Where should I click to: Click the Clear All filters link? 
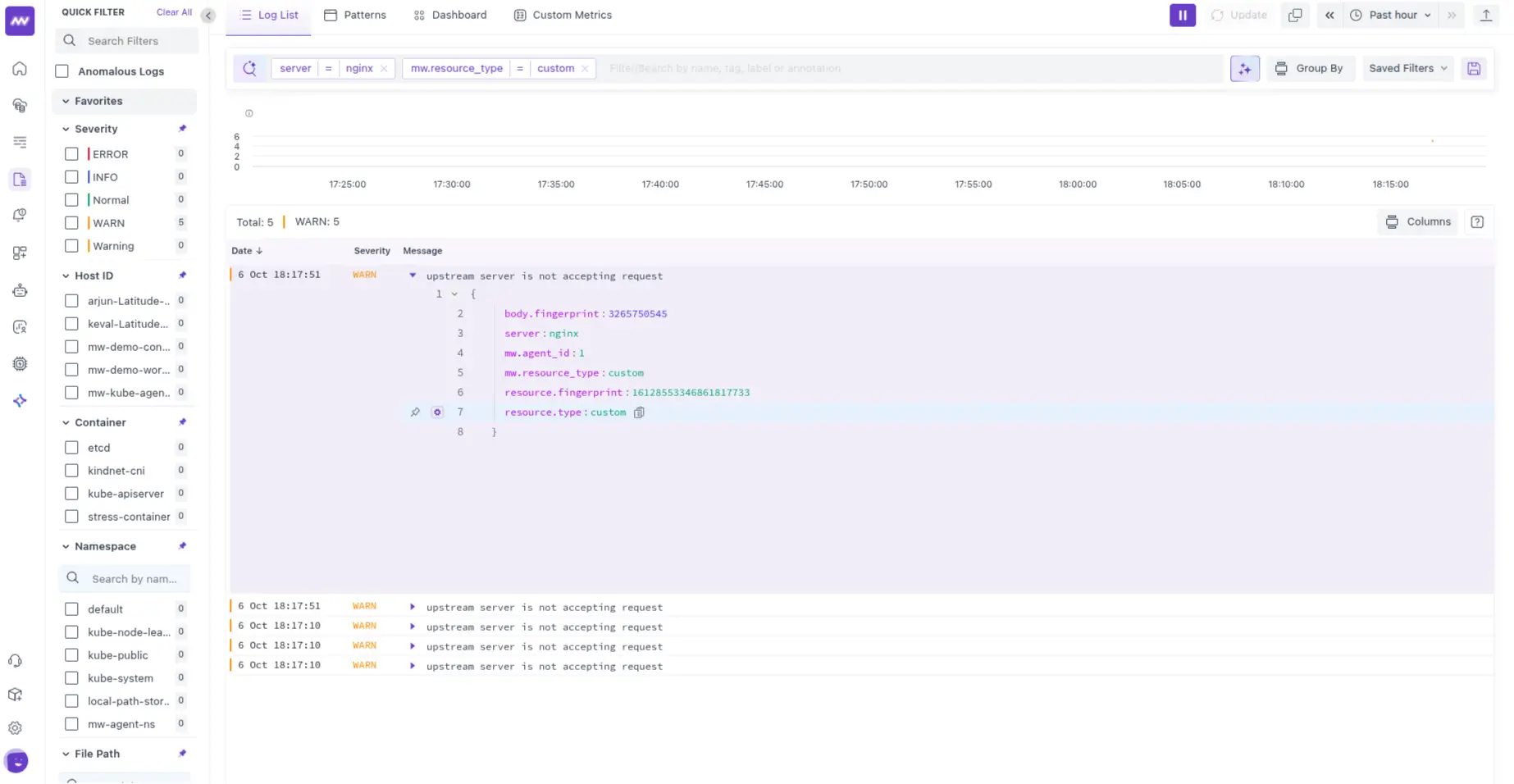click(x=173, y=11)
